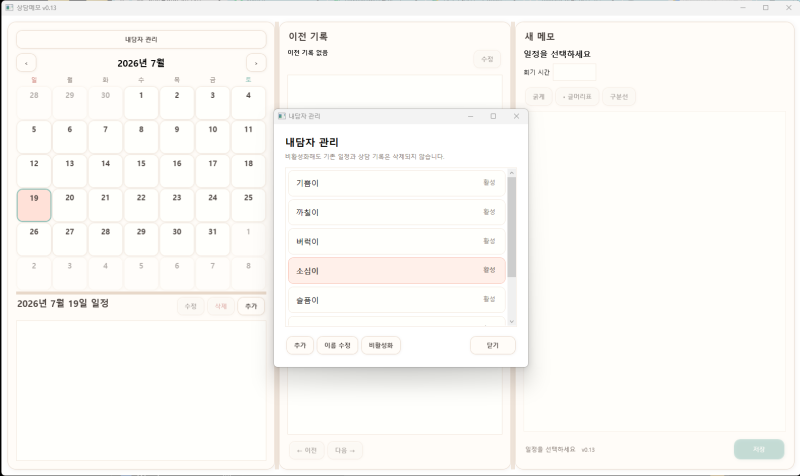Select July 27 in the calendar
This screenshot has width=800, height=476.
(70, 239)
